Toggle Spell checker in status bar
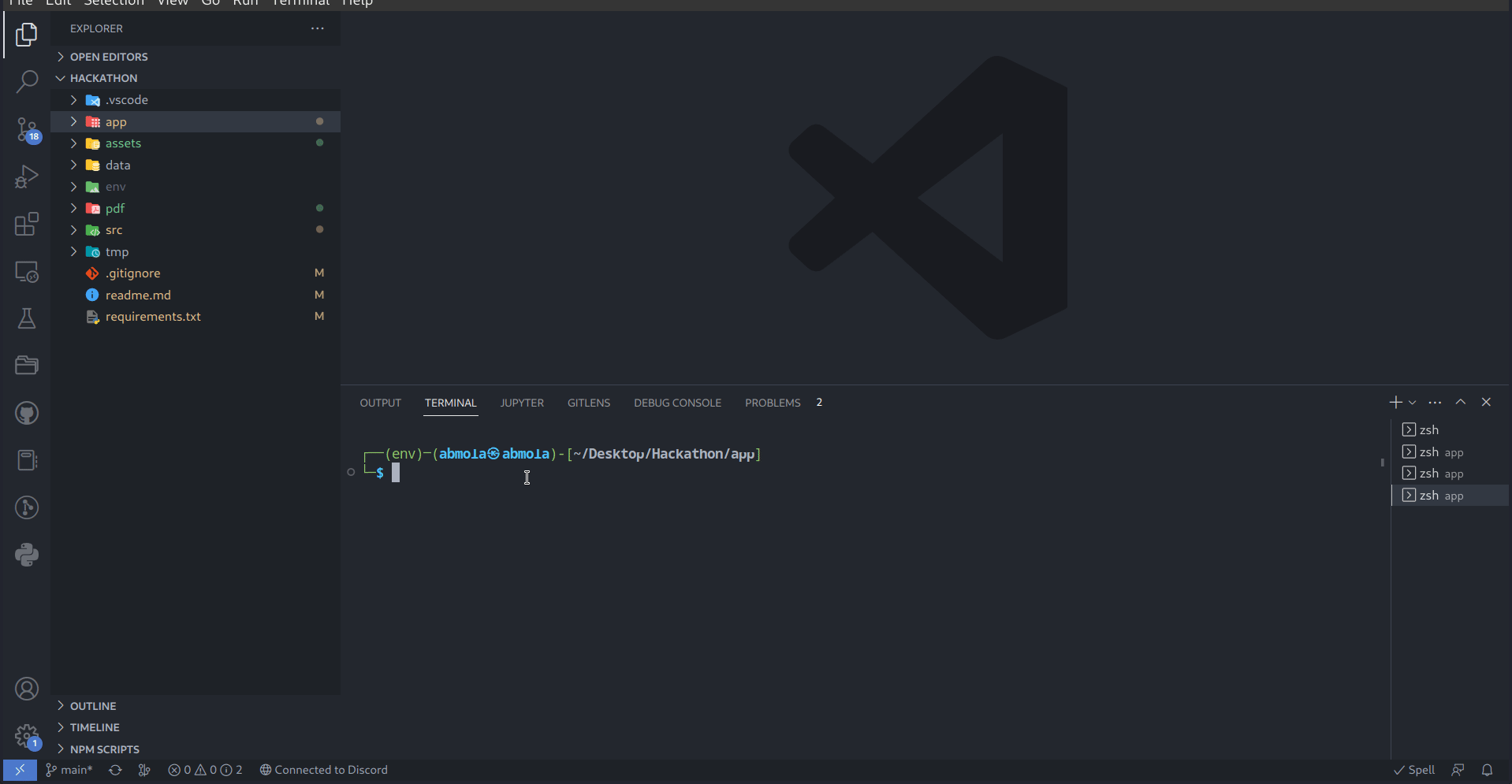The height and width of the screenshot is (784, 1512). point(1414,770)
